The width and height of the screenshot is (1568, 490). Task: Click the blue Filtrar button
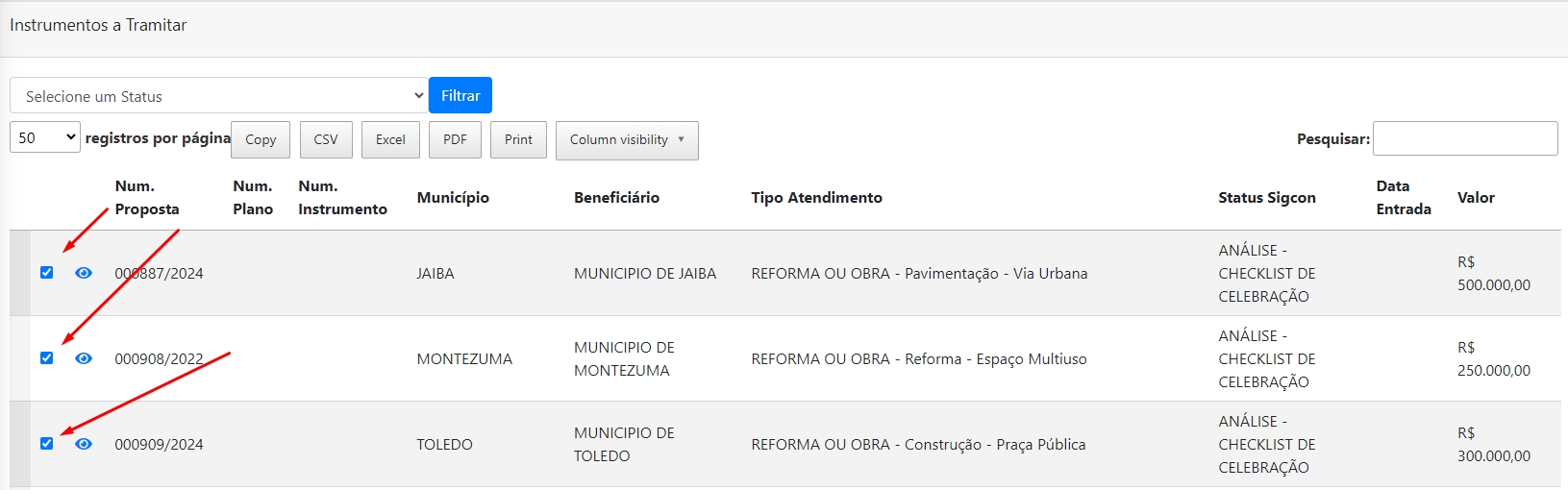point(460,96)
